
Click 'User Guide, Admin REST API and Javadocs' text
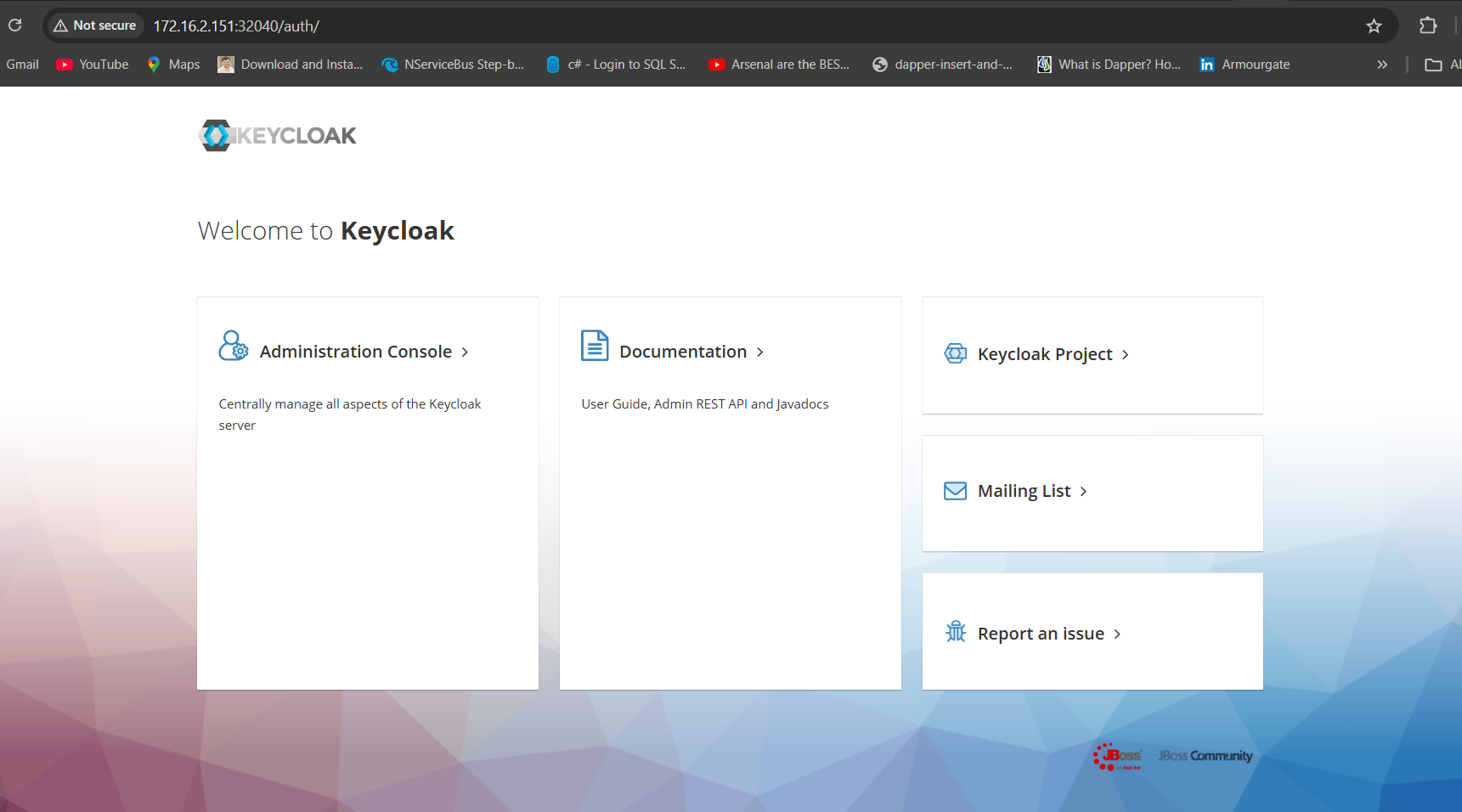click(705, 404)
